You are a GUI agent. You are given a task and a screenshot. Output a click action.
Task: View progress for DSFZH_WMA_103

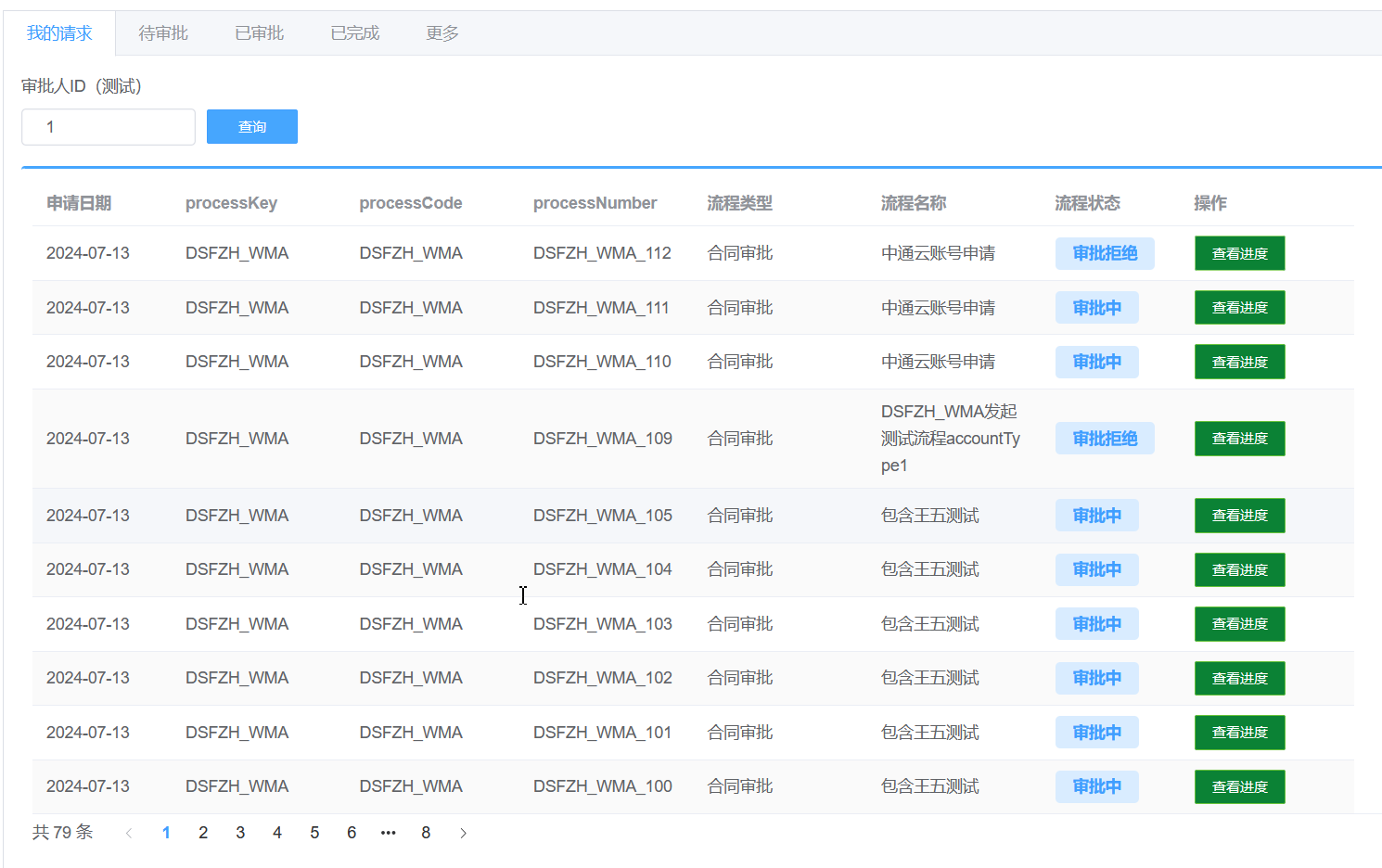(1239, 624)
